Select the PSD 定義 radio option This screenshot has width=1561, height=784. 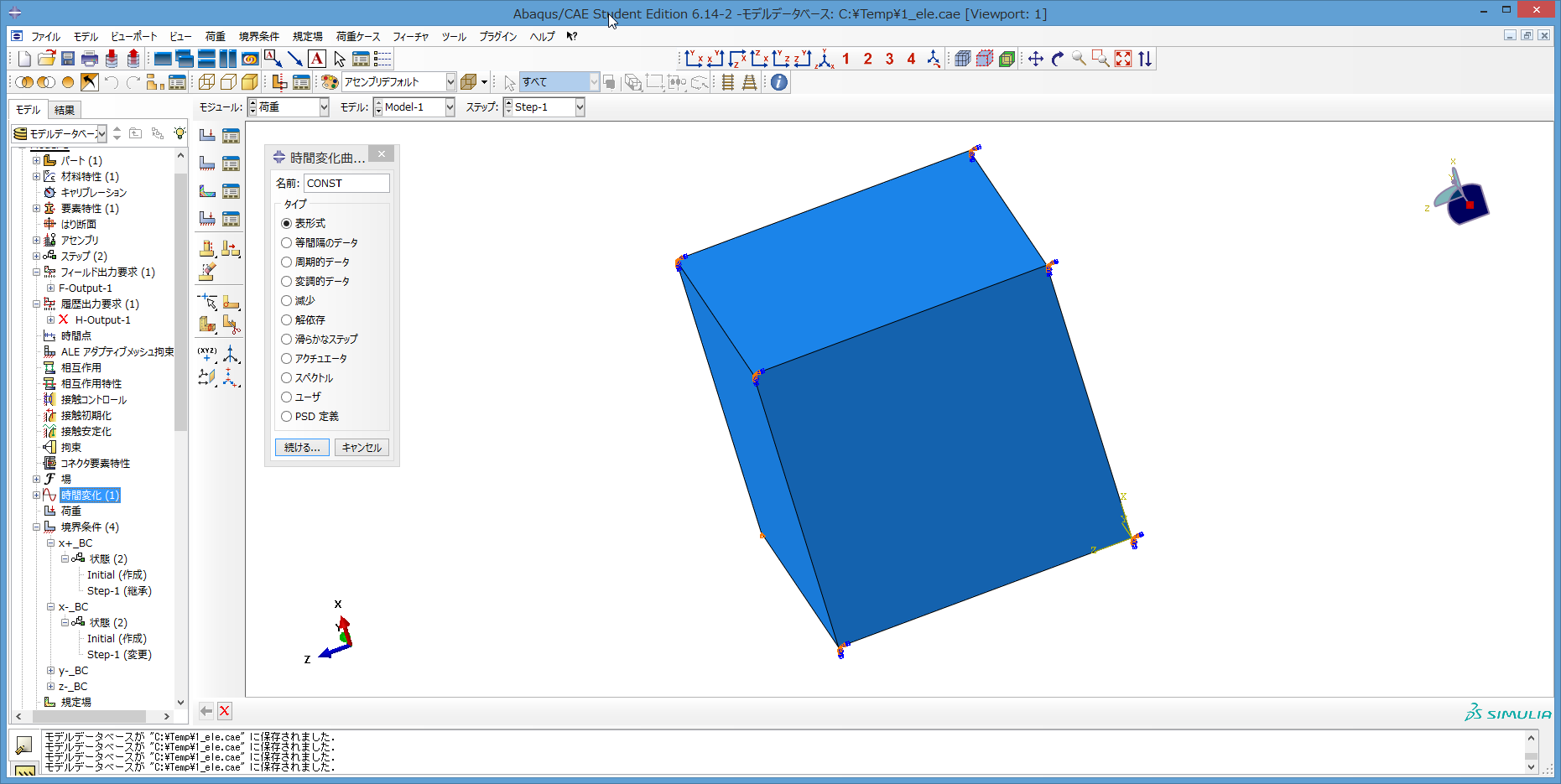coord(287,416)
